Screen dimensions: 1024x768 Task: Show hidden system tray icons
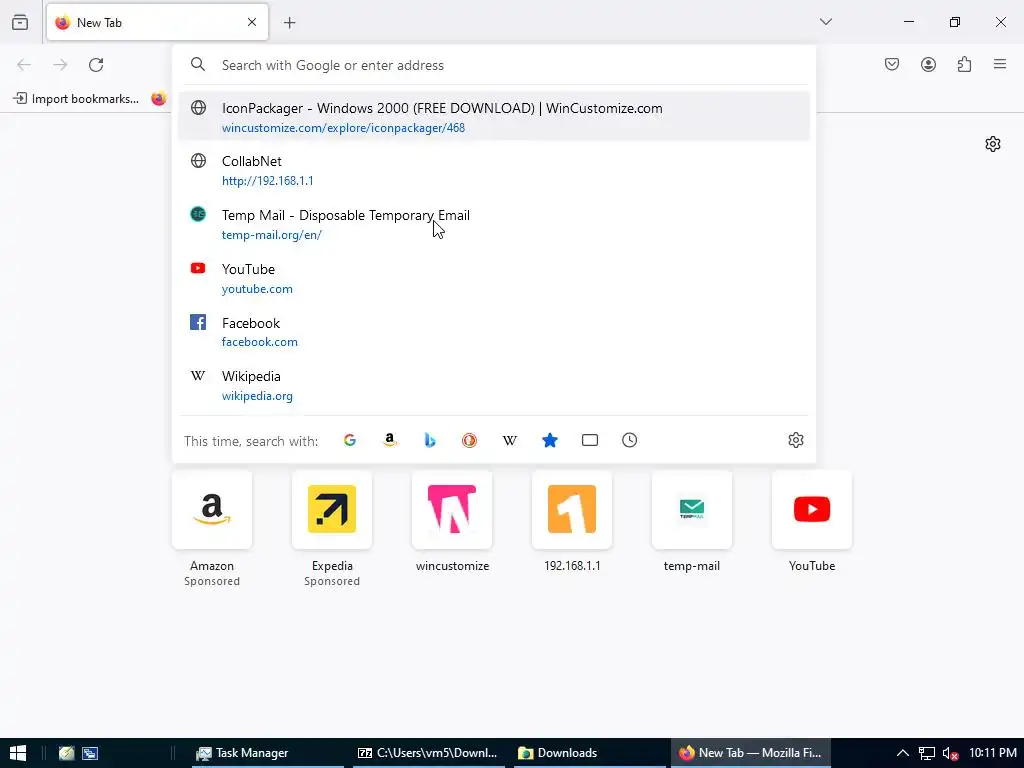(x=903, y=753)
